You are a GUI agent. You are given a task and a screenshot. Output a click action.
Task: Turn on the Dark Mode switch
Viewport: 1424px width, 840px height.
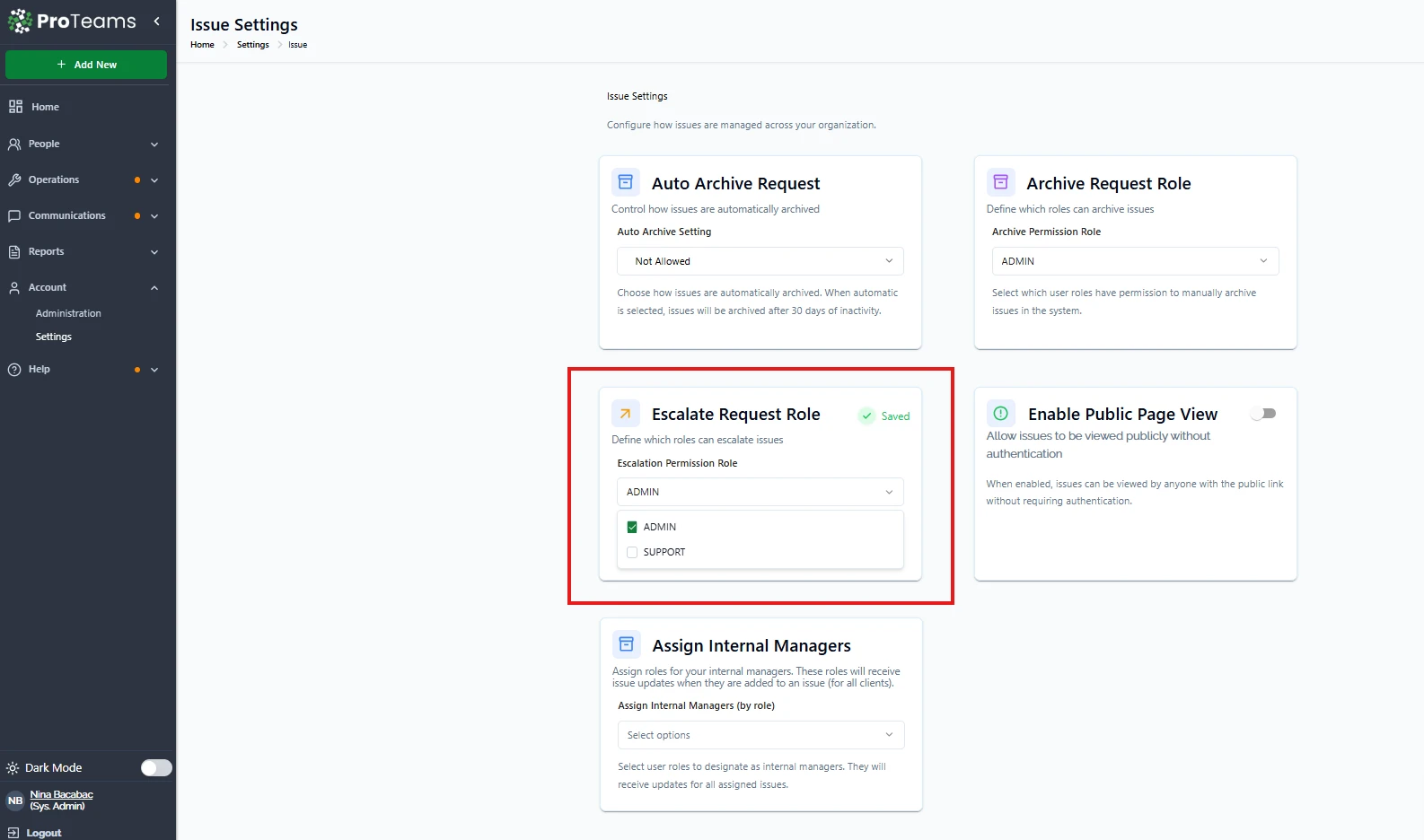pos(156,767)
